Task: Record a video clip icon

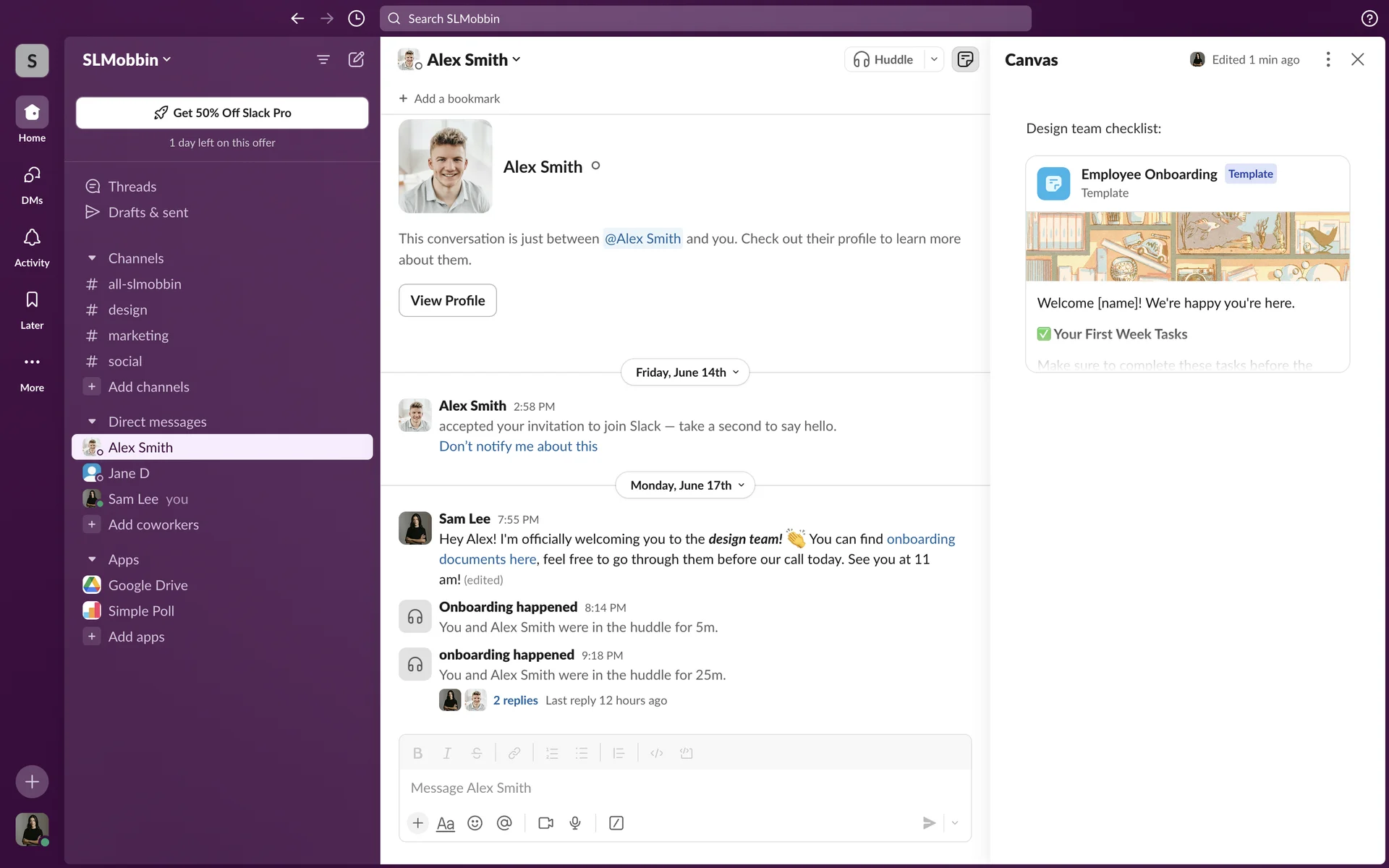Action: click(x=545, y=823)
